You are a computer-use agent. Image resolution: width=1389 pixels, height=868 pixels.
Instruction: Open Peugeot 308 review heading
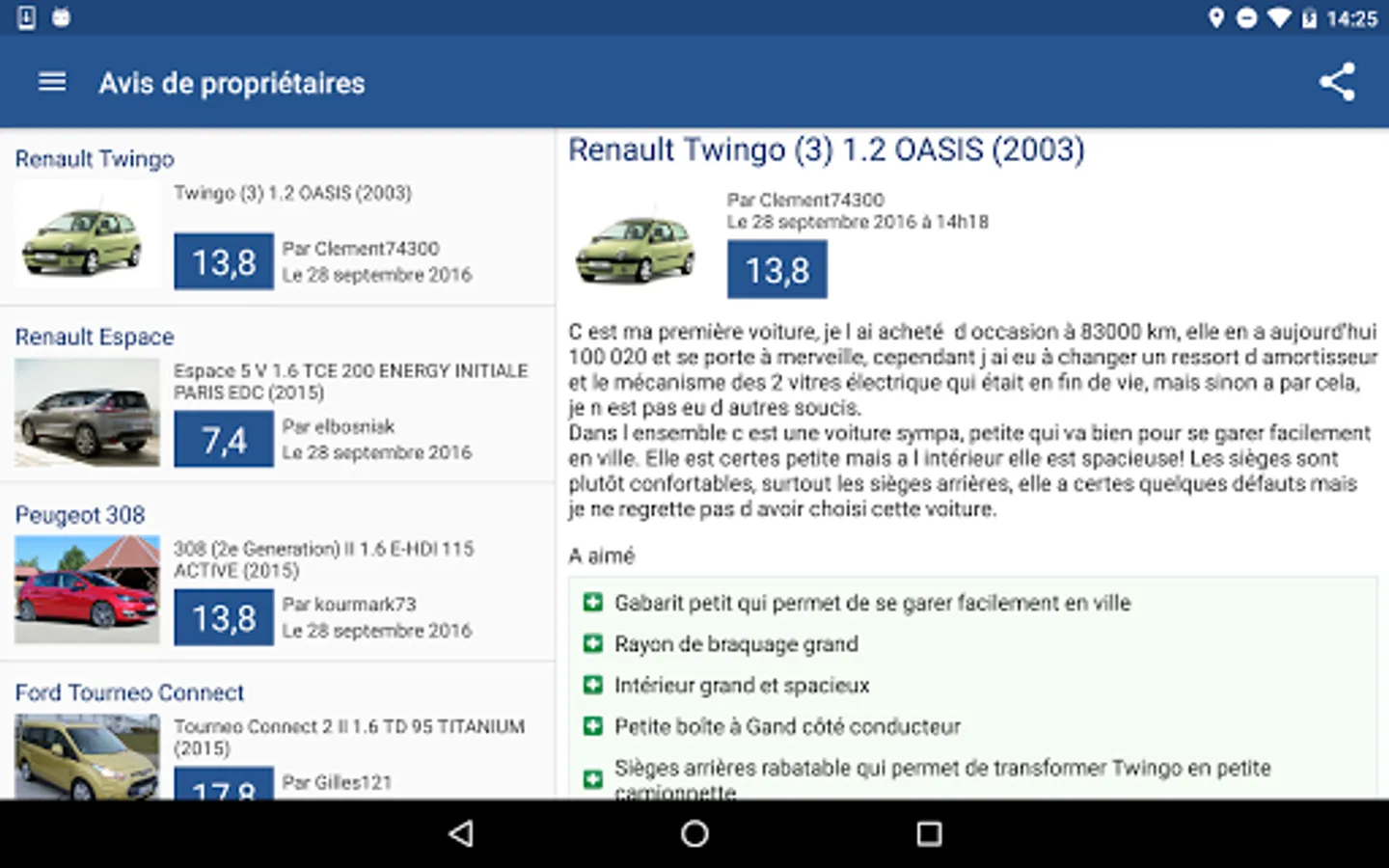(80, 515)
